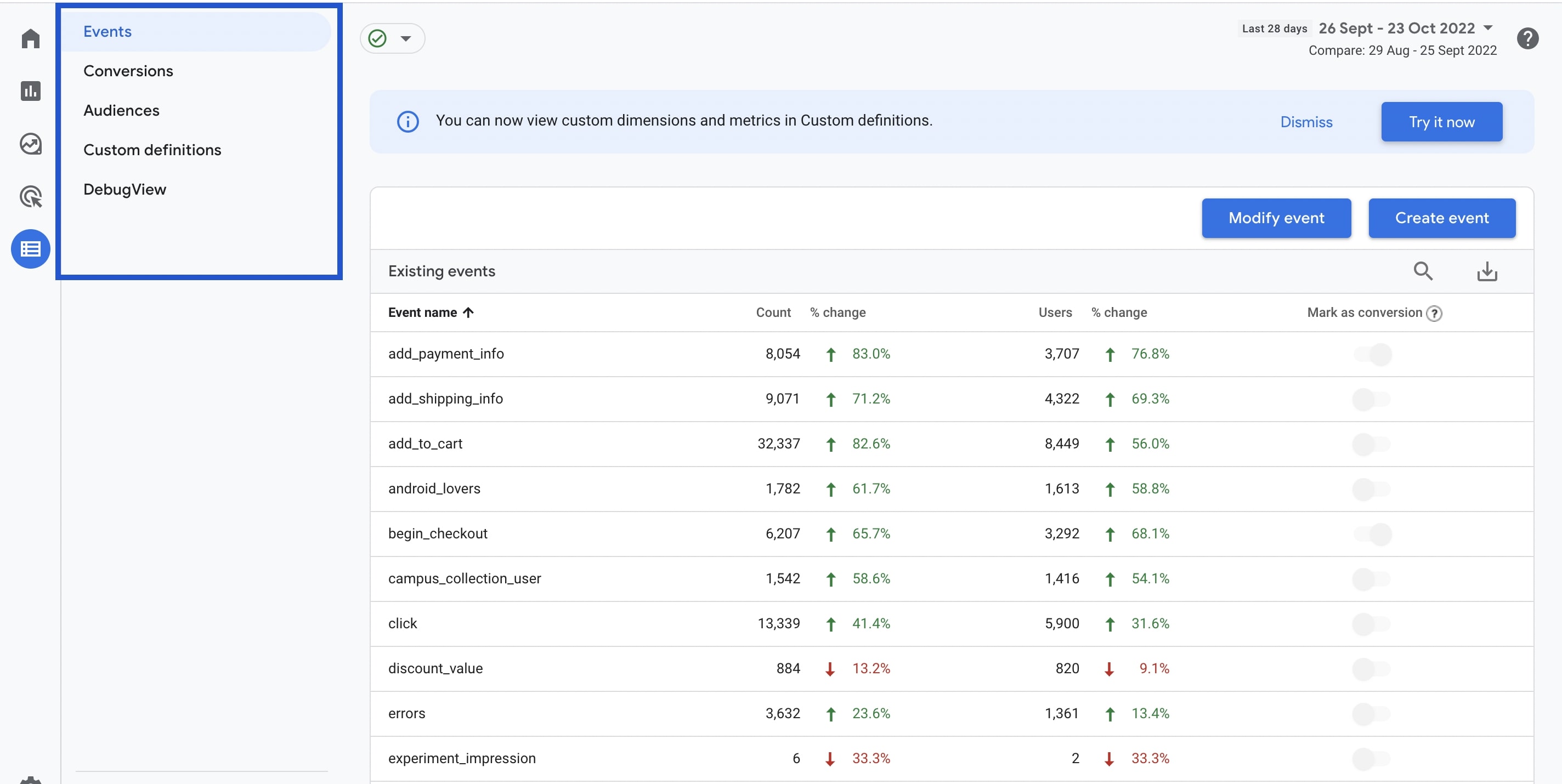Sort by the Event name column header
This screenshot has height=784, width=1562.
pos(423,313)
